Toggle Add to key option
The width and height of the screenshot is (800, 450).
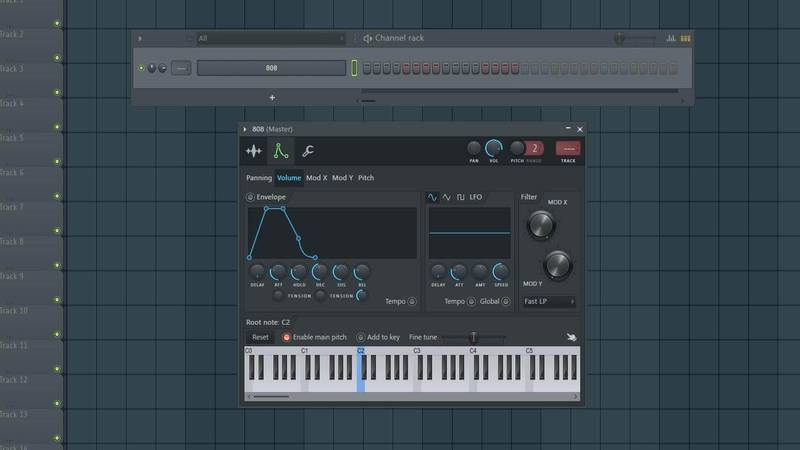point(360,337)
